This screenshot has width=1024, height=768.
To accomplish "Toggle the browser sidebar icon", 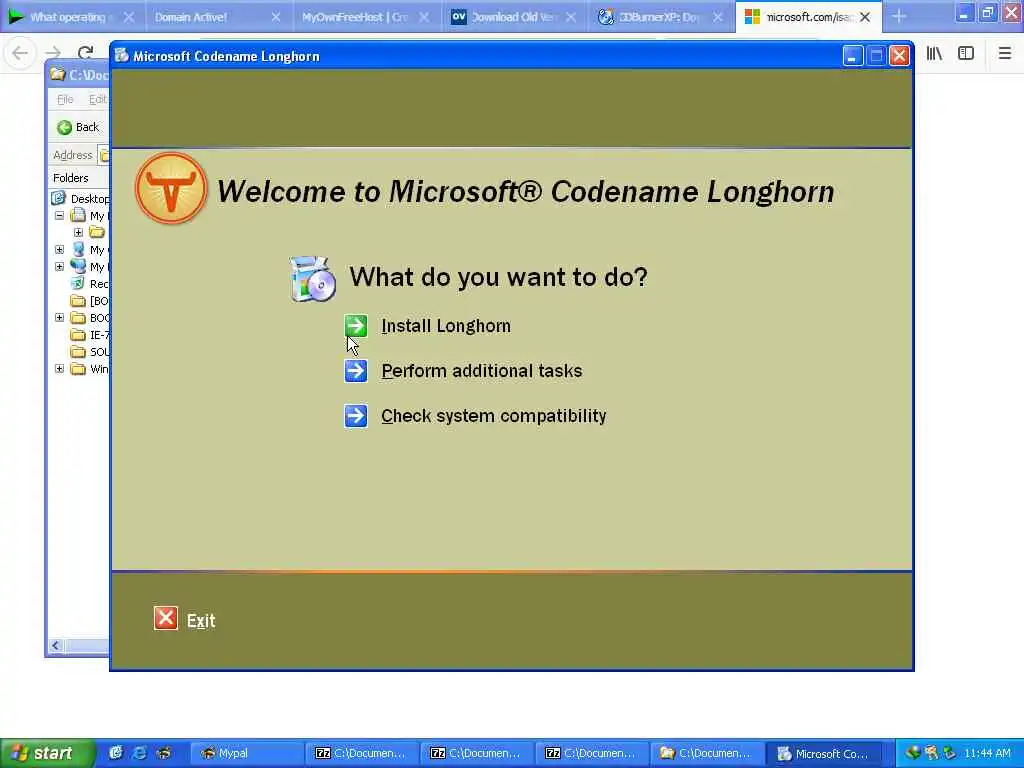I will (966, 54).
